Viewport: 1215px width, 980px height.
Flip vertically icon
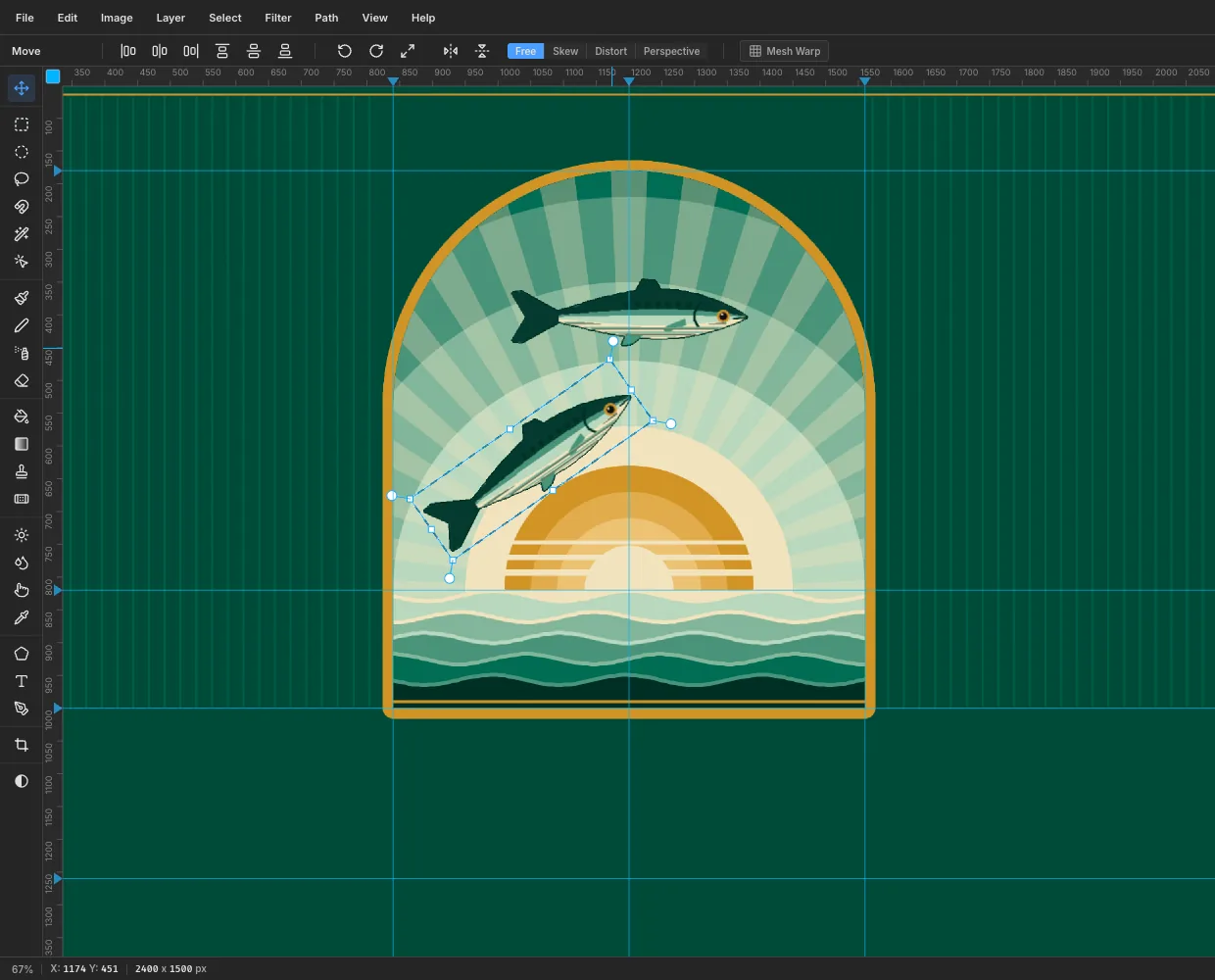pos(482,51)
